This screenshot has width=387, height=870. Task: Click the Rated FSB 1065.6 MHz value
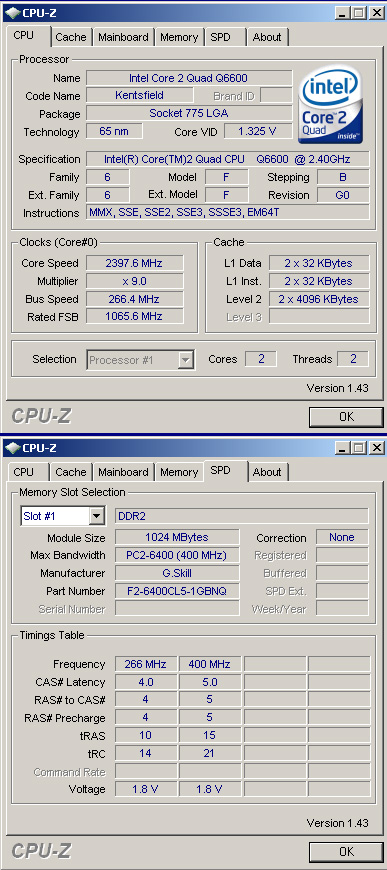point(134,316)
